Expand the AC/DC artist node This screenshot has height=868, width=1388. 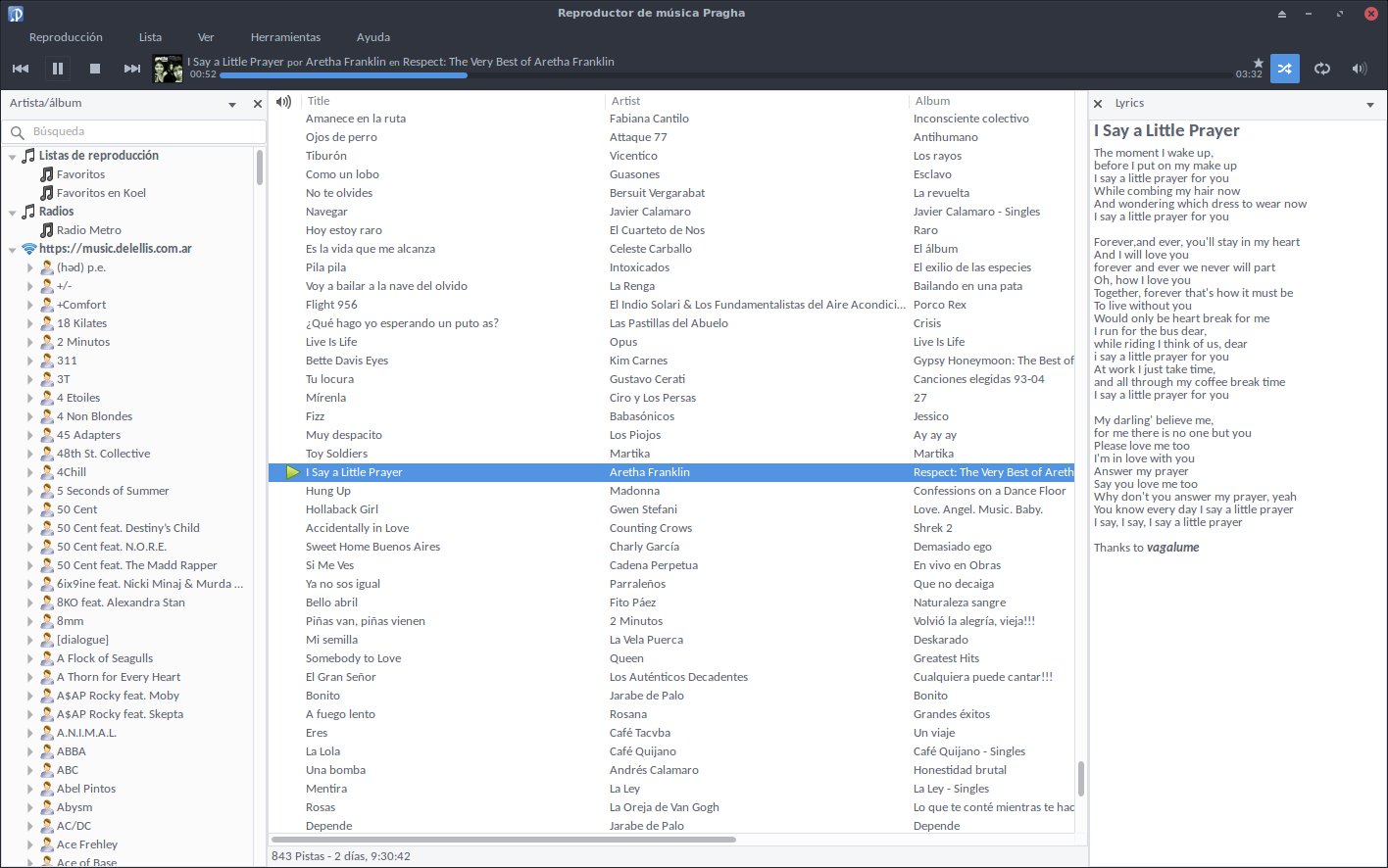[30, 826]
